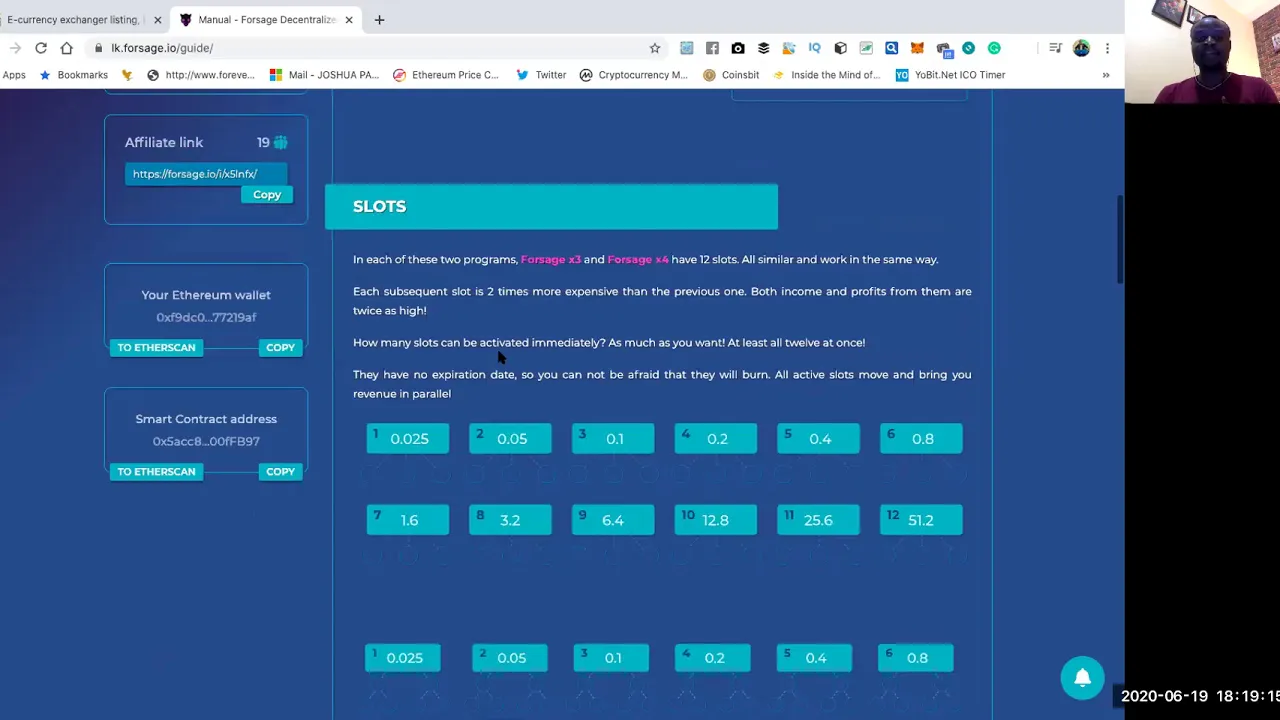
Task: Click the partners icon beside 19
Action: click(x=280, y=142)
